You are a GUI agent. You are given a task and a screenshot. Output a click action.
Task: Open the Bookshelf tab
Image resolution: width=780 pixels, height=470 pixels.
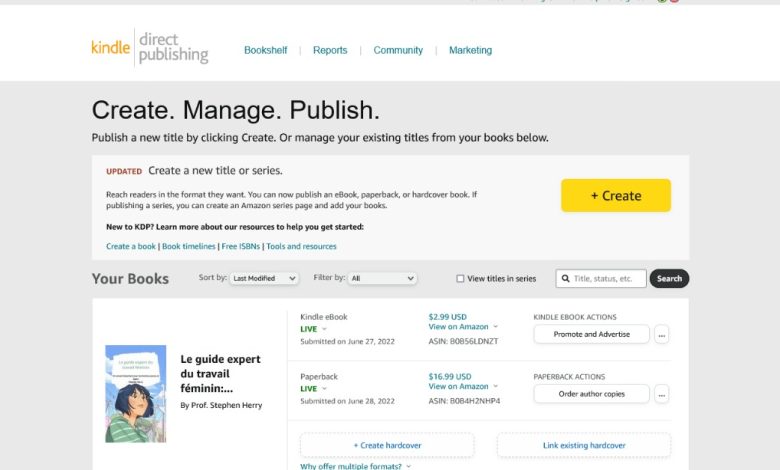click(x=266, y=50)
